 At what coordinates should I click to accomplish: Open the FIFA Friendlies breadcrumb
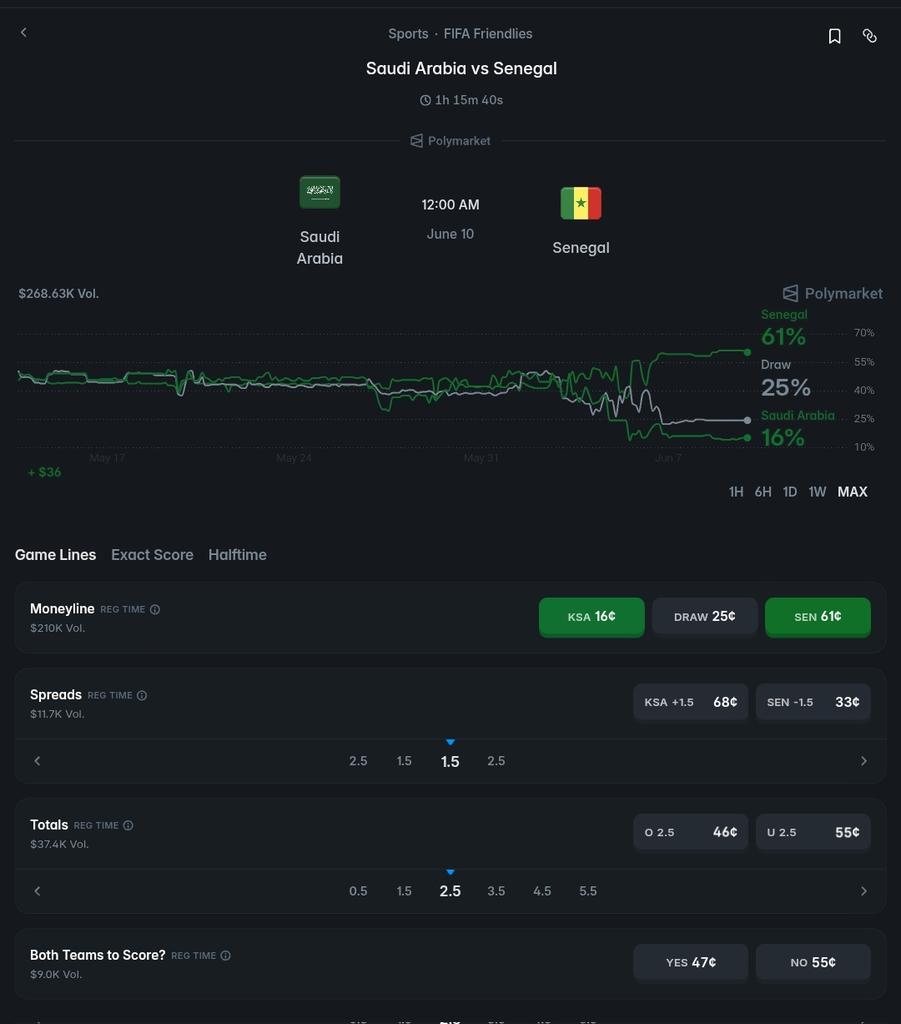488,34
